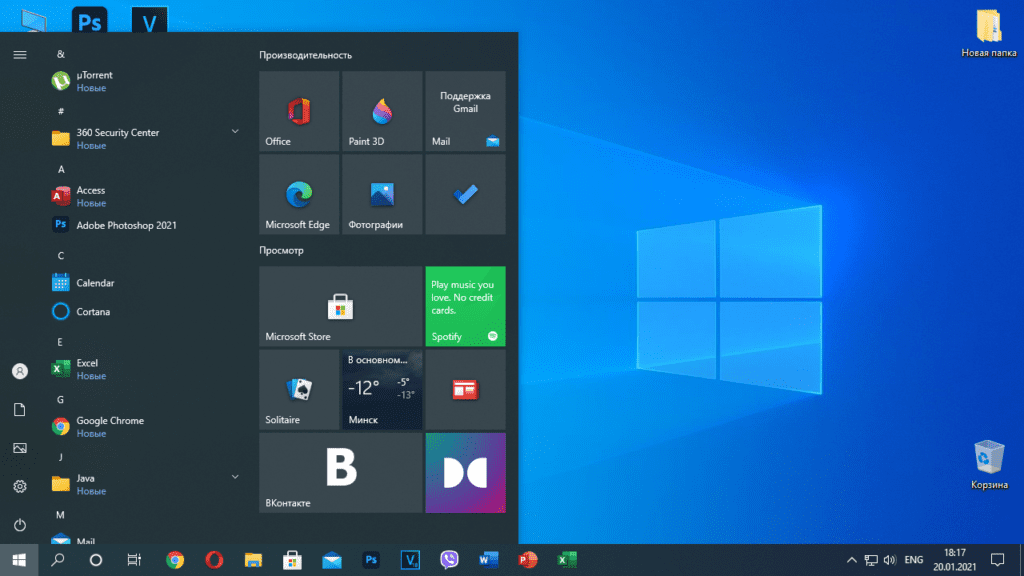The image size is (1024, 576).
Task: Select the Корзина recycle bin
Action: coord(989,464)
